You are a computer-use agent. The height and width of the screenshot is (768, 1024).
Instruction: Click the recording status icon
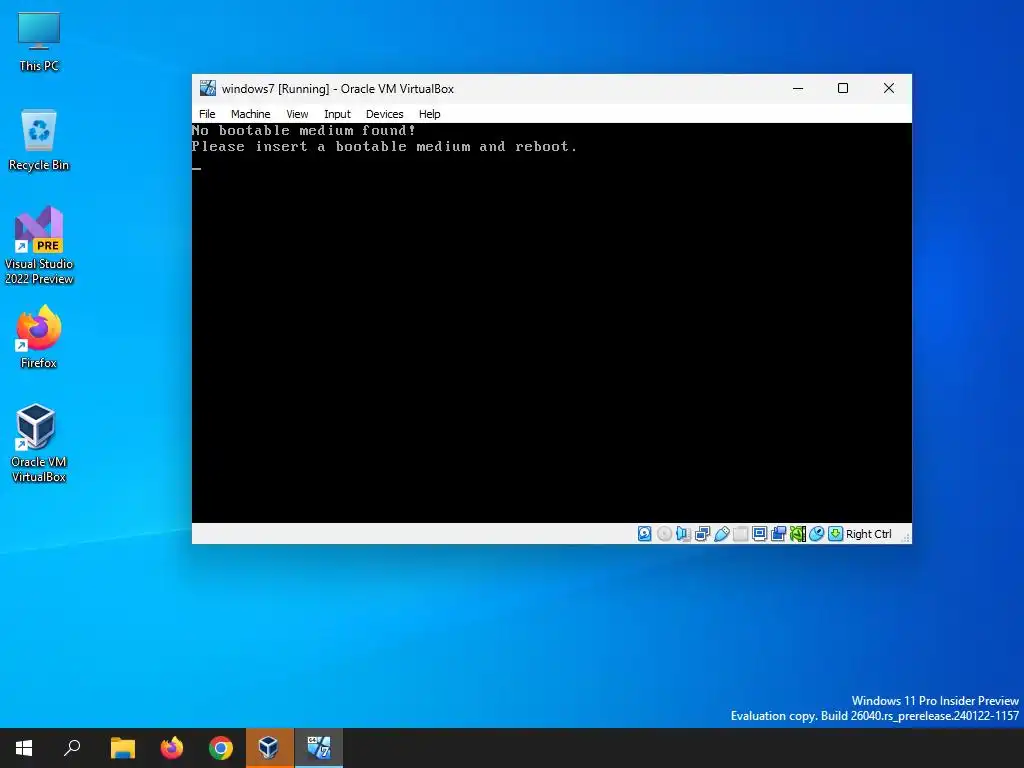[778, 534]
